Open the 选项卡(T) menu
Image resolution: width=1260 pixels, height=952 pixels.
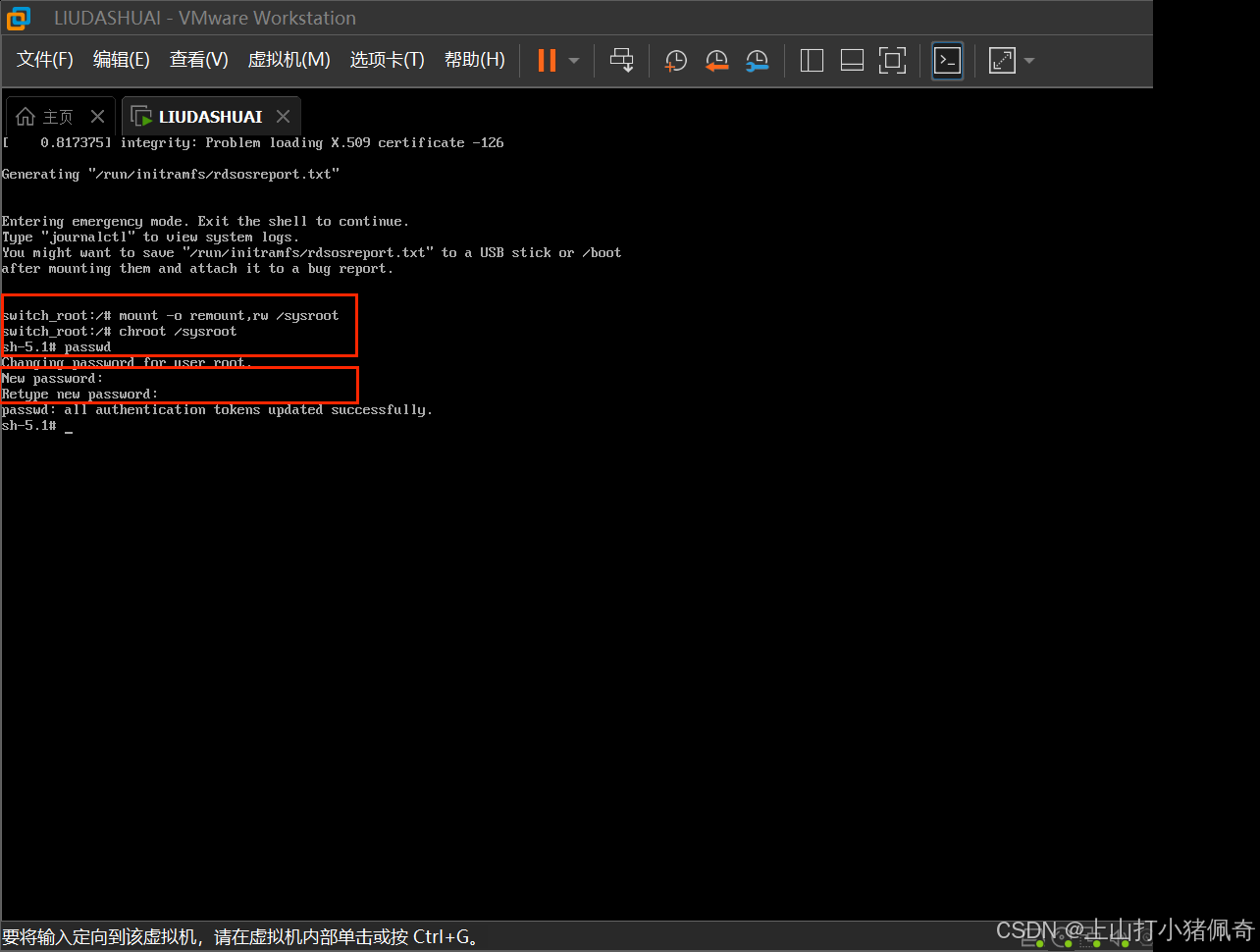388,60
